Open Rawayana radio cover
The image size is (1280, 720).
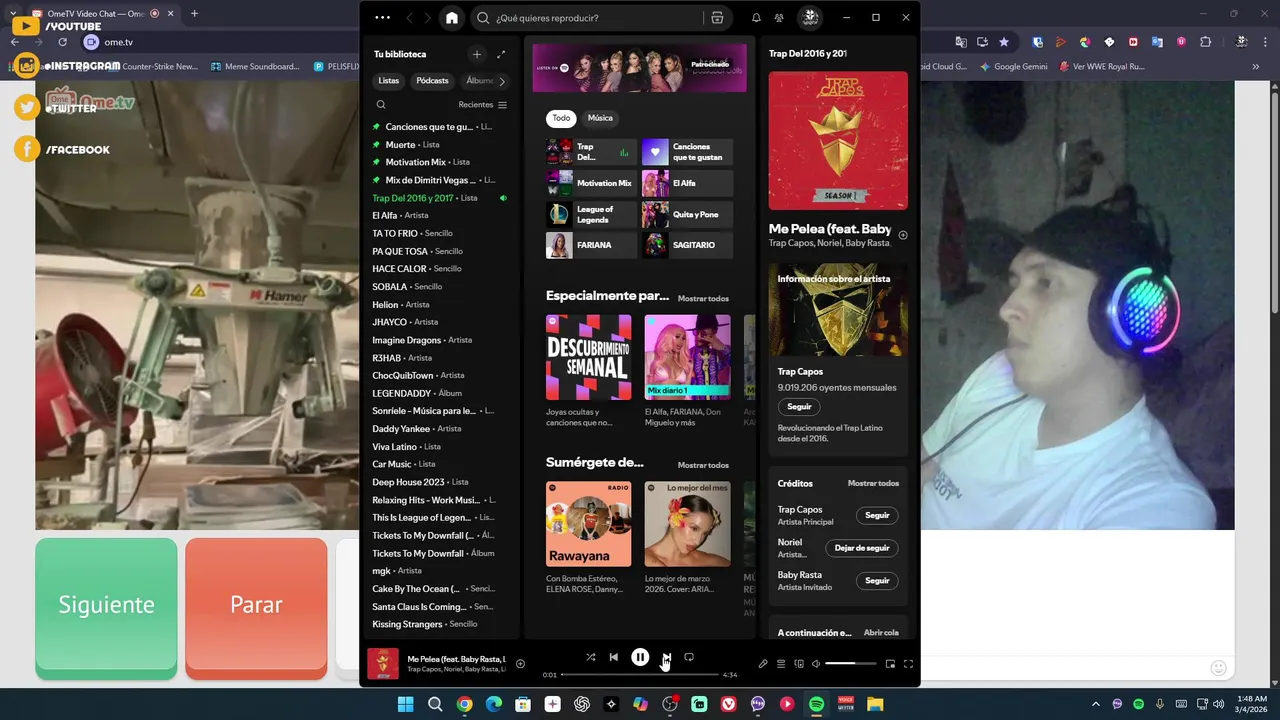[589, 524]
